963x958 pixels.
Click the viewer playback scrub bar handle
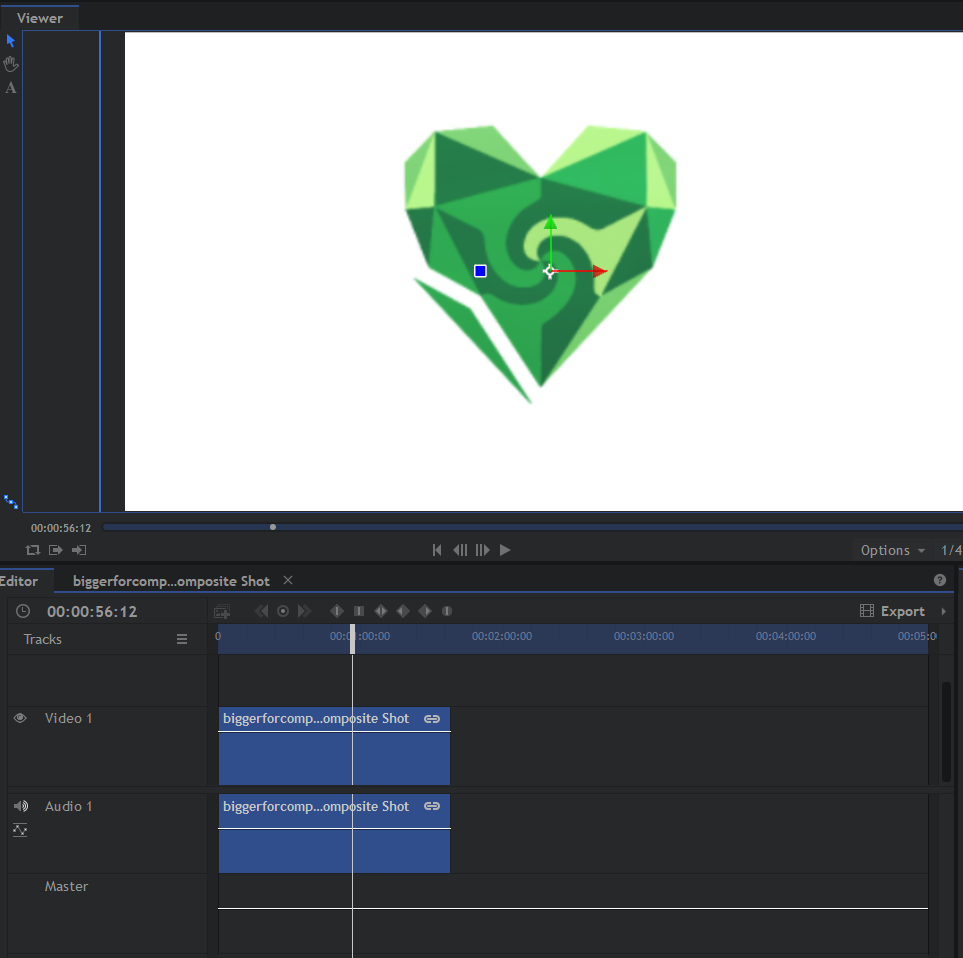pos(273,527)
